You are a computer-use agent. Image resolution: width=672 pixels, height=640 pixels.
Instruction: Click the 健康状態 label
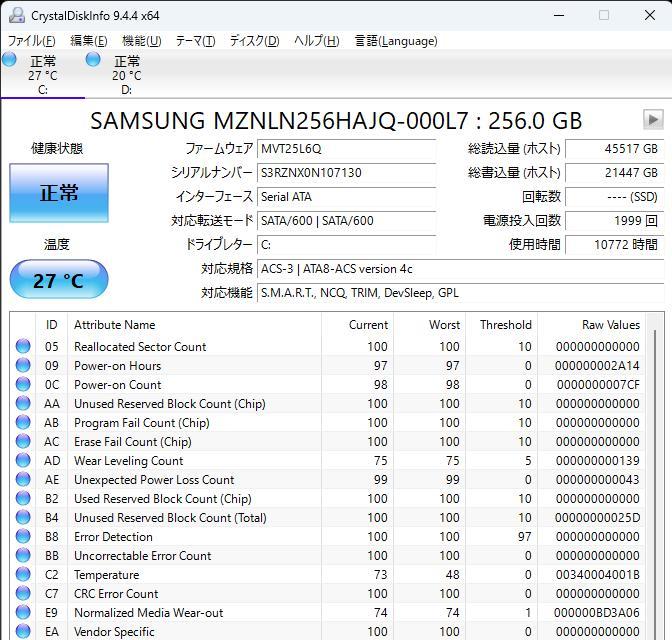[x=57, y=149]
